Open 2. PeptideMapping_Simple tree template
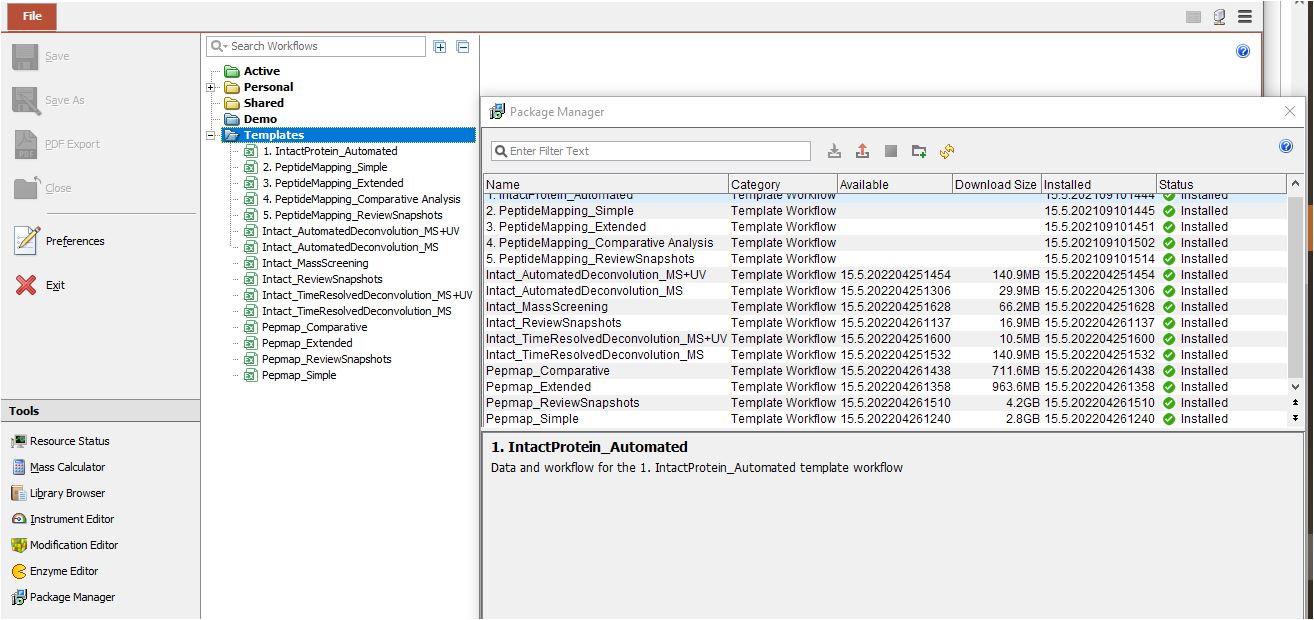 [315, 167]
